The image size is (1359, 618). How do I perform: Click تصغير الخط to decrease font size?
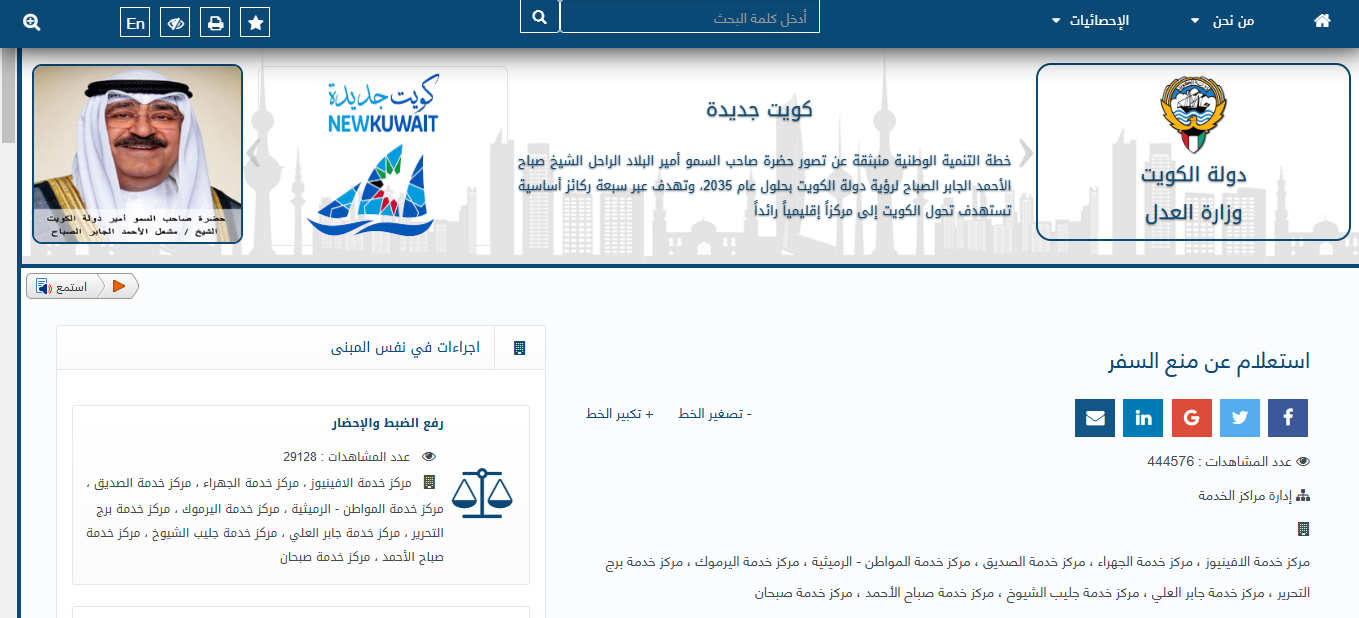(x=714, y=414)
